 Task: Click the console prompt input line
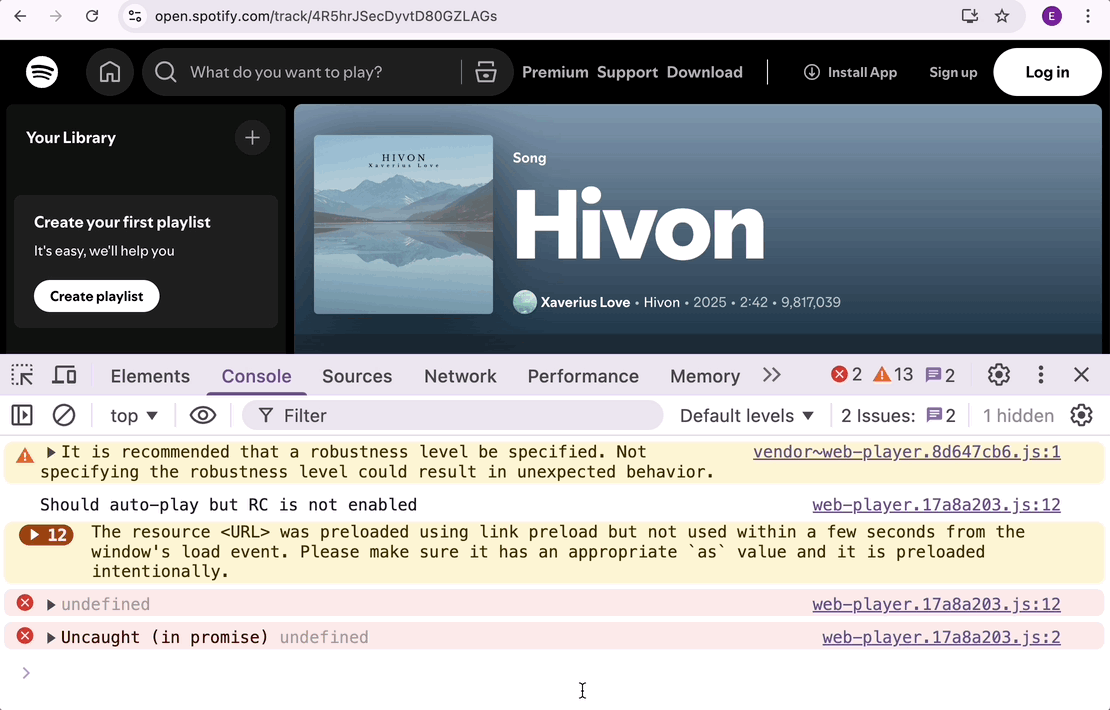[x=559, y=672]
